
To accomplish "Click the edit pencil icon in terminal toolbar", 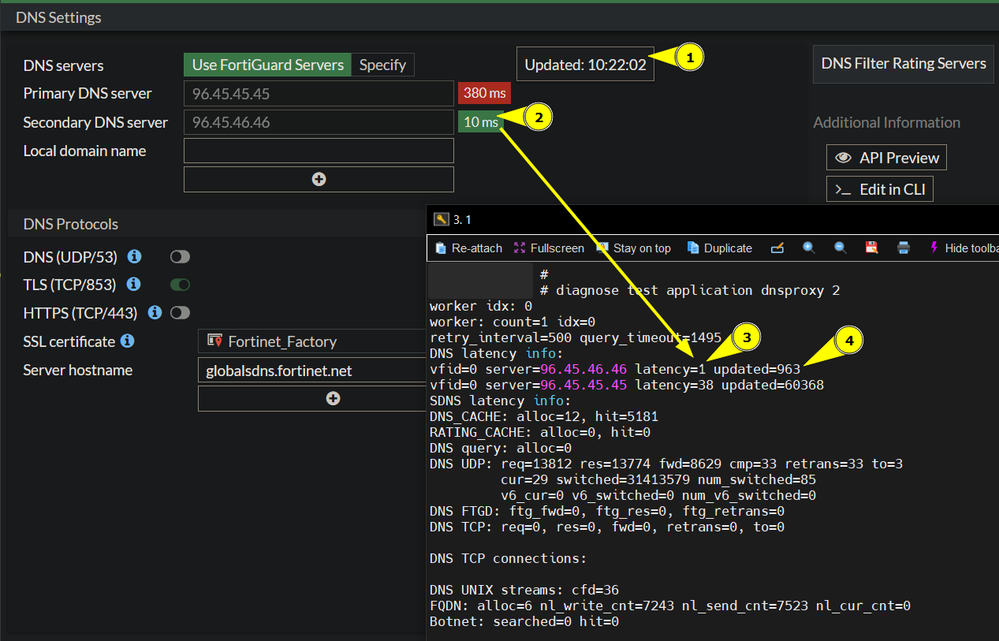I will pos(777,248).
